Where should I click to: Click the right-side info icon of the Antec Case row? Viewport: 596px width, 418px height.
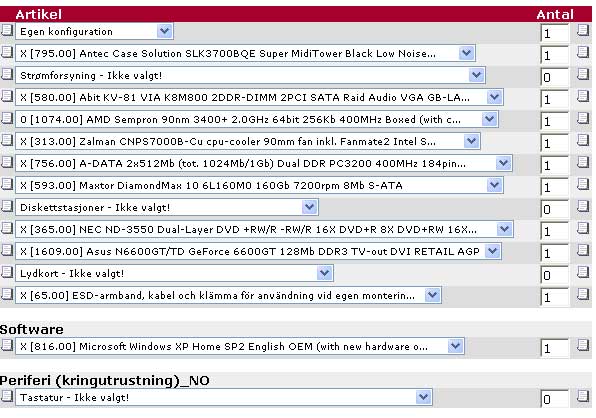click(583, 52)
